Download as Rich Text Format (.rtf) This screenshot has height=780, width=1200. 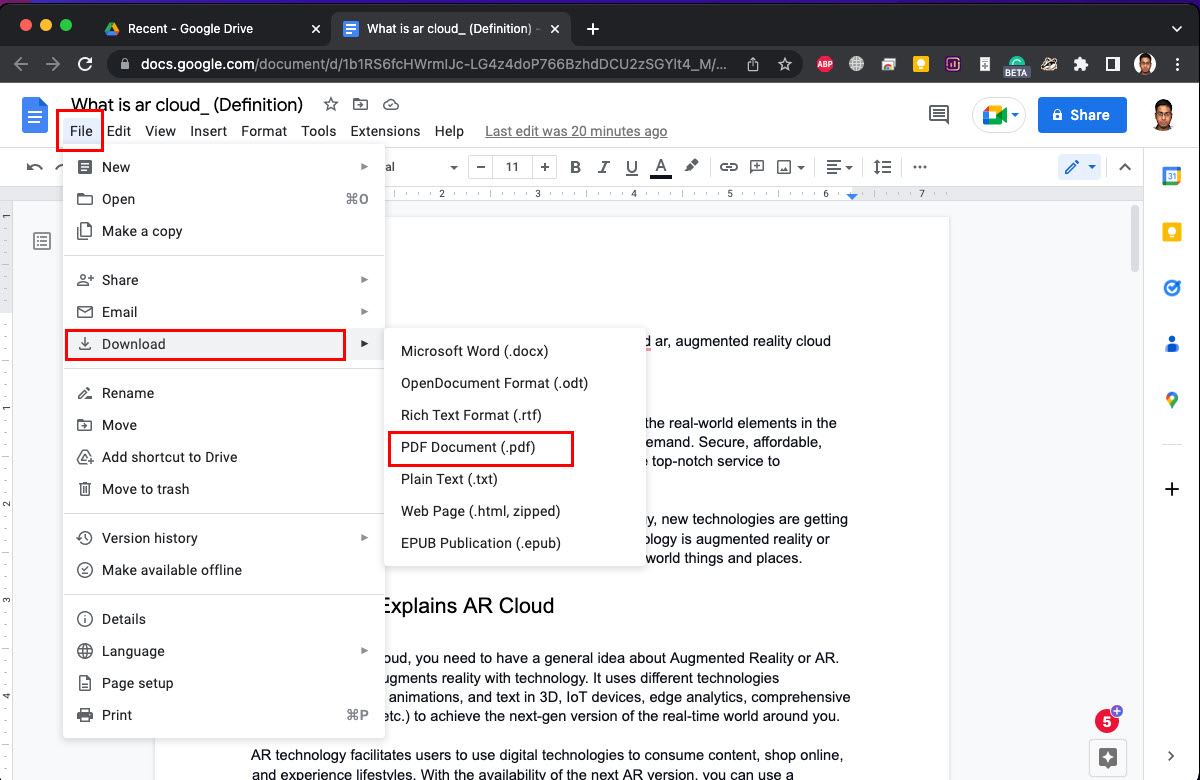point(515,415)
